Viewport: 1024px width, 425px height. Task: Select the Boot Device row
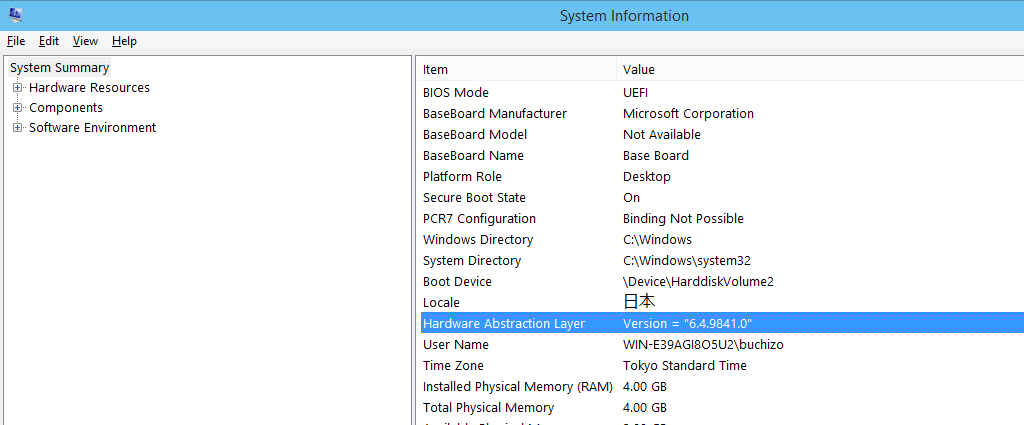click(457, 282)
